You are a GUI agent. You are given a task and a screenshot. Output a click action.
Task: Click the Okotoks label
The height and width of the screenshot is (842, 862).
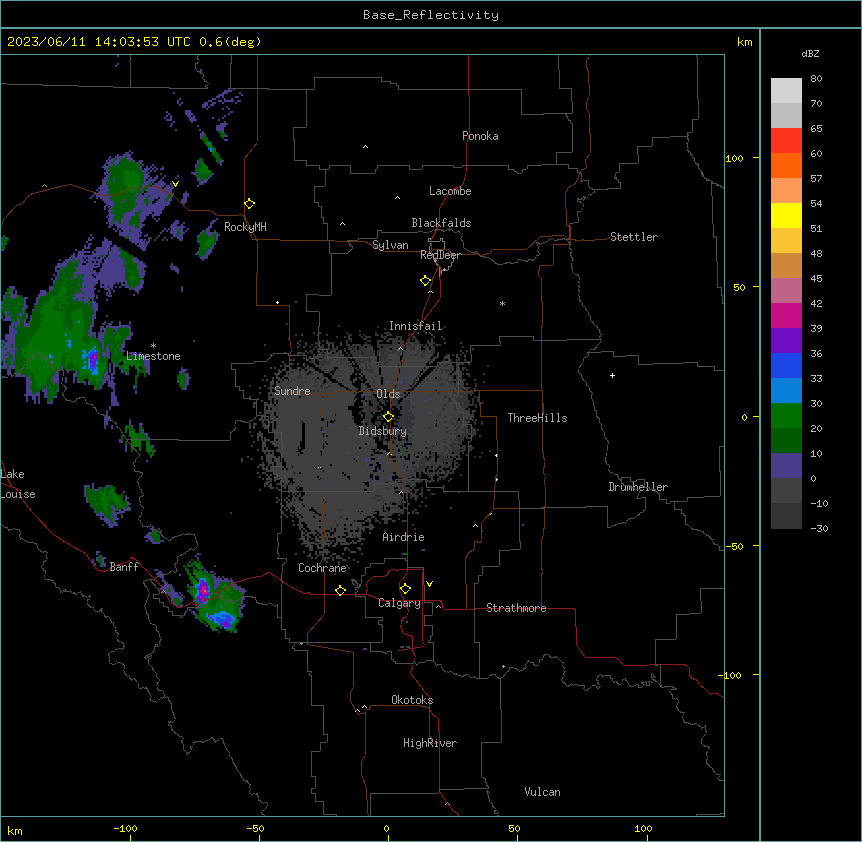(x=412, y=700)
